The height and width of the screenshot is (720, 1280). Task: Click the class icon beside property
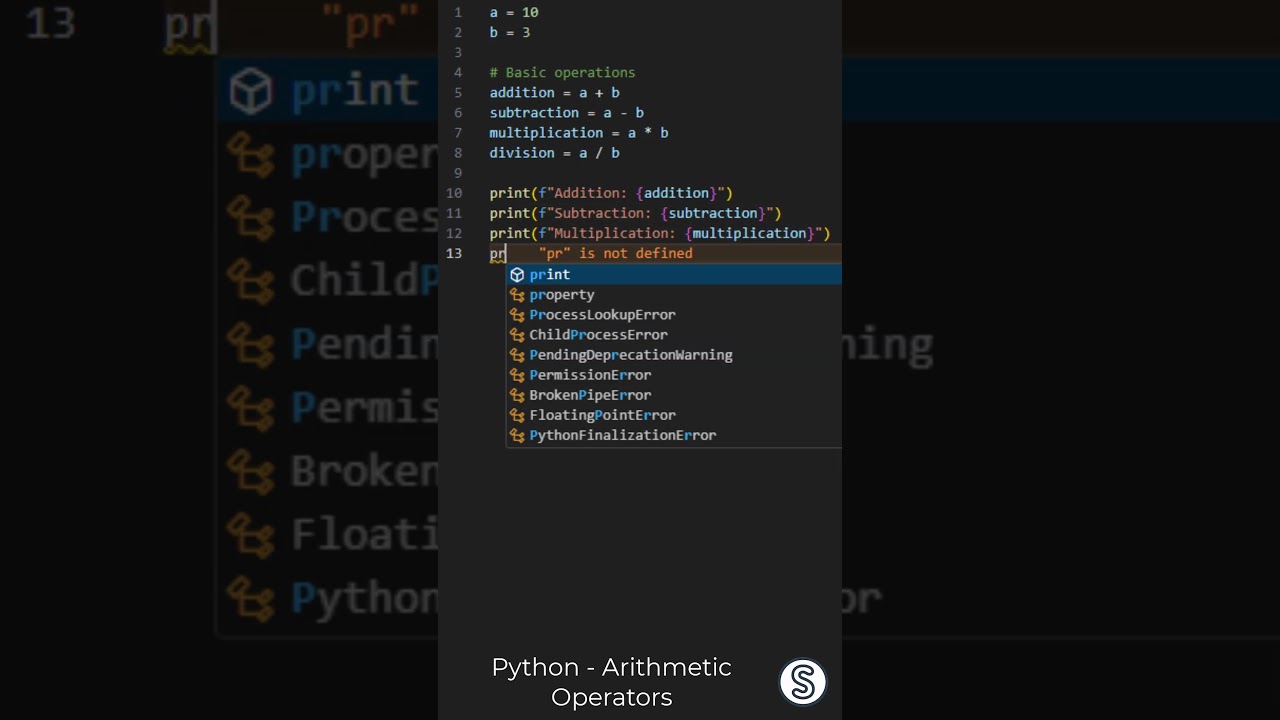517,294
